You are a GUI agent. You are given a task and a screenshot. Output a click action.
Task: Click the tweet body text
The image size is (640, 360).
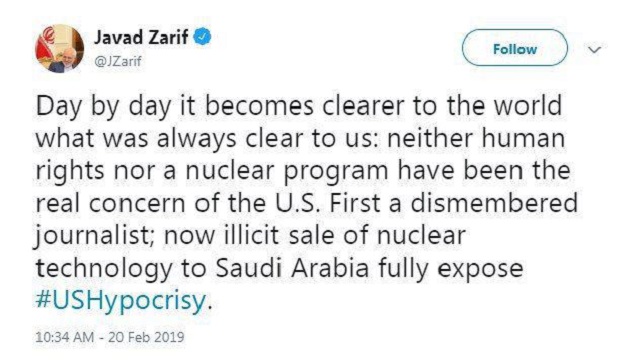pyautogui.click(x=306, y=203)
